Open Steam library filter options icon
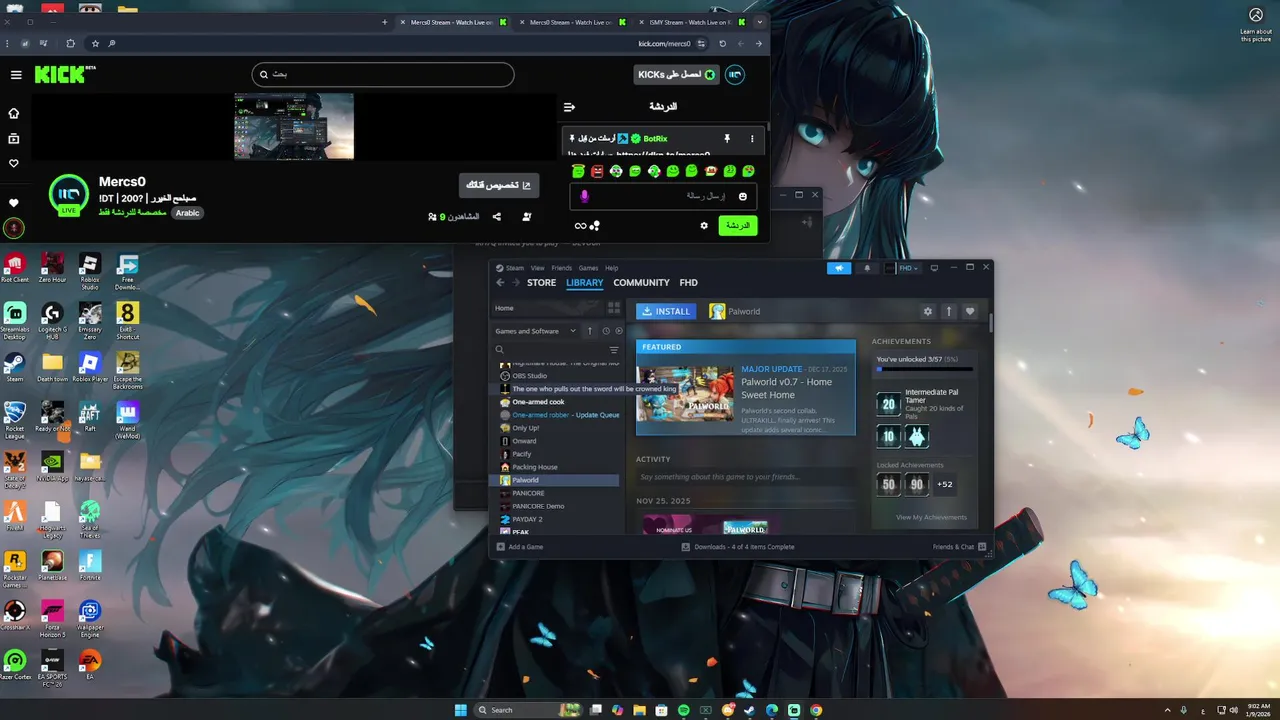 click(614, 350)
